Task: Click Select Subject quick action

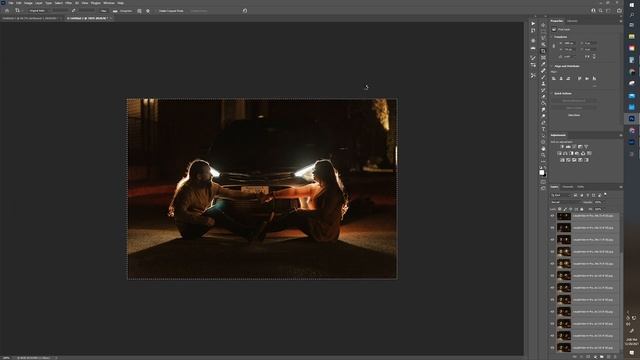Action: coord(574,108)
